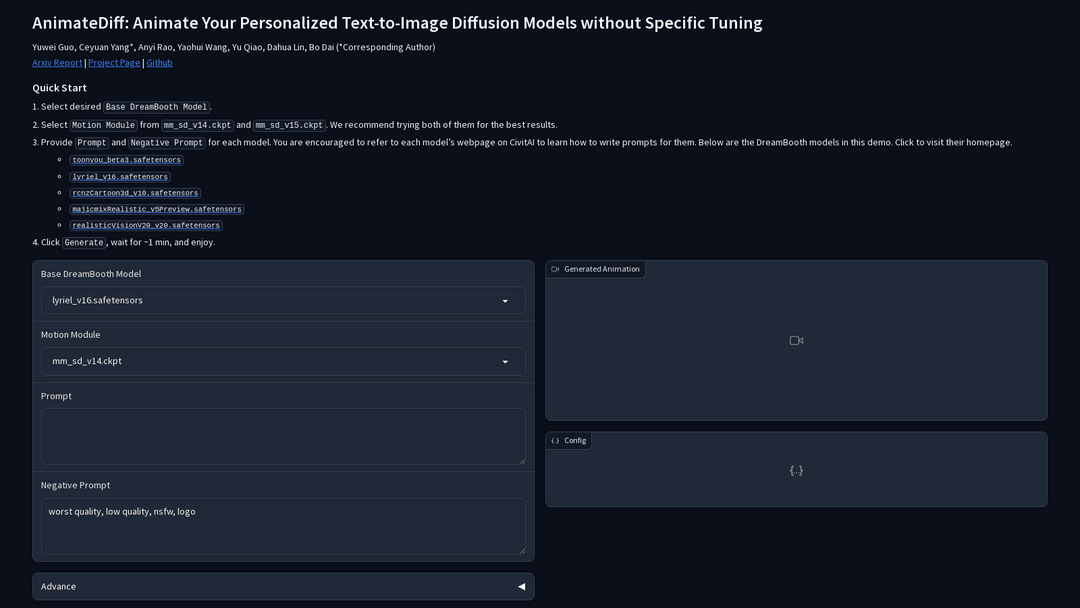This screenshot has height=608, width=1080.
Task: Open realisticVisionV20_v20.safetensors model homepage
Action: [x=146, y=225]
